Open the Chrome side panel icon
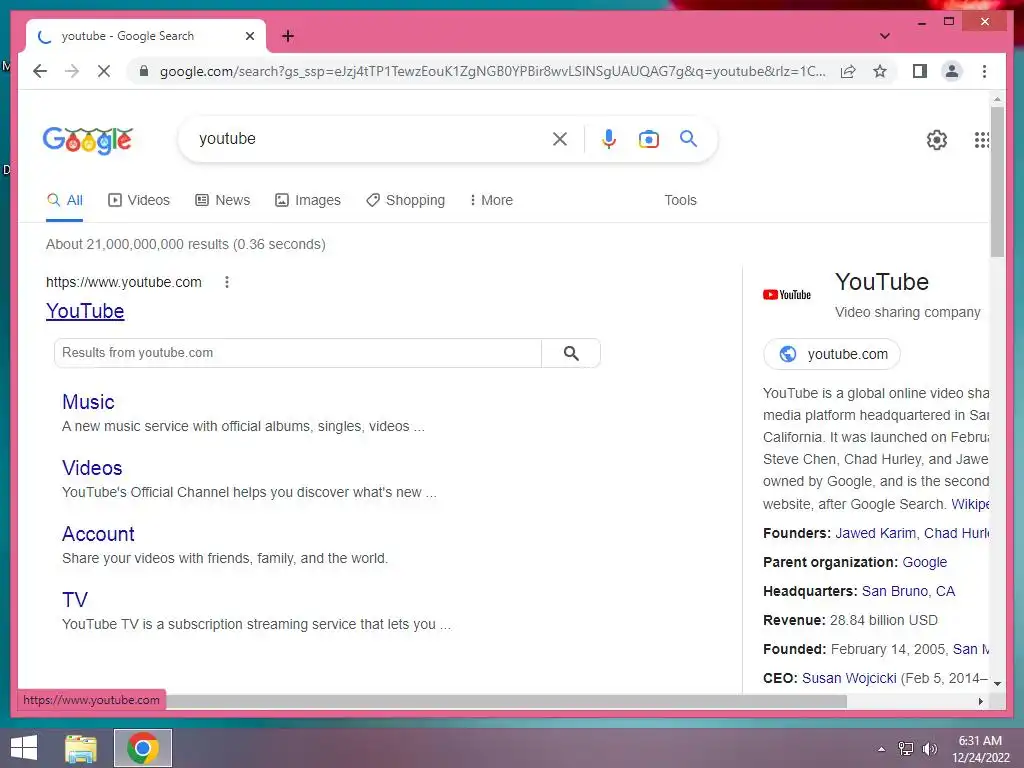 (x=920, y=71)
